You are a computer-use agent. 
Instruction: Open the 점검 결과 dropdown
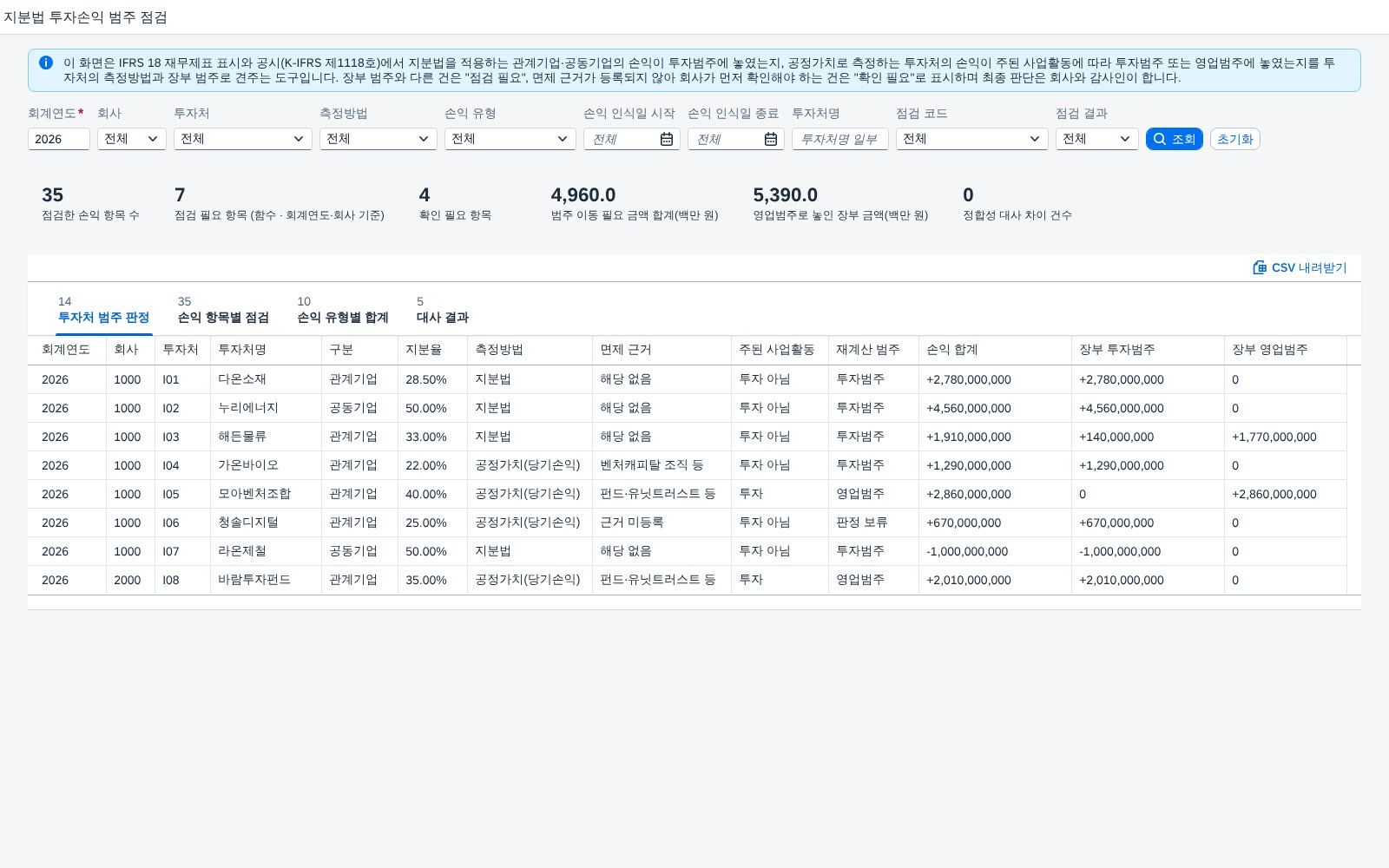click(x=1097, y=139)
